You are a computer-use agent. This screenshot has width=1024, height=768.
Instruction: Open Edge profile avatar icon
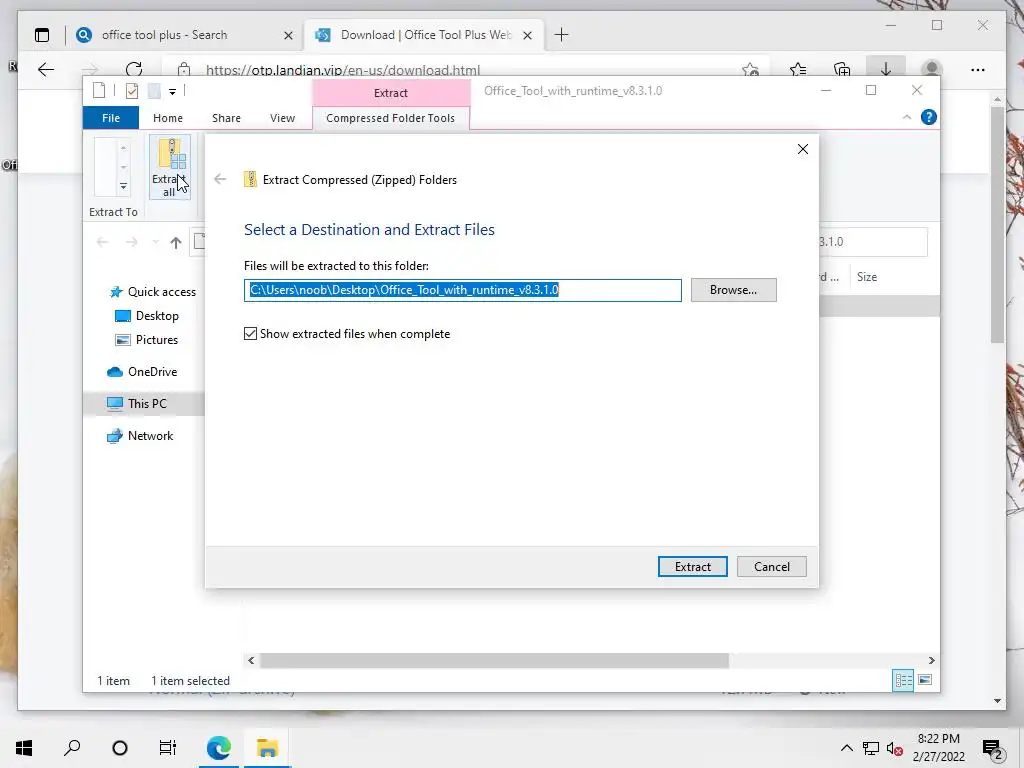tap(932, 69)
